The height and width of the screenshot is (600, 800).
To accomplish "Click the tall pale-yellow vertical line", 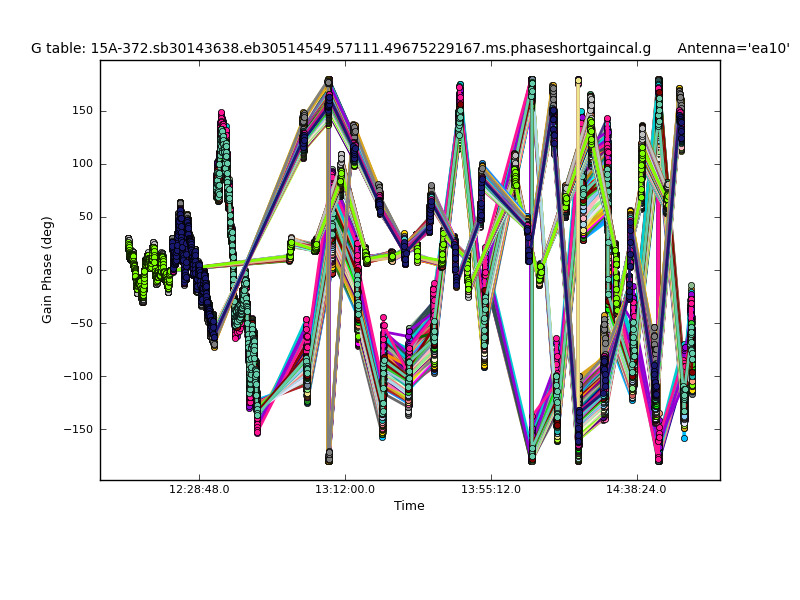I will (x=578, y=250).
